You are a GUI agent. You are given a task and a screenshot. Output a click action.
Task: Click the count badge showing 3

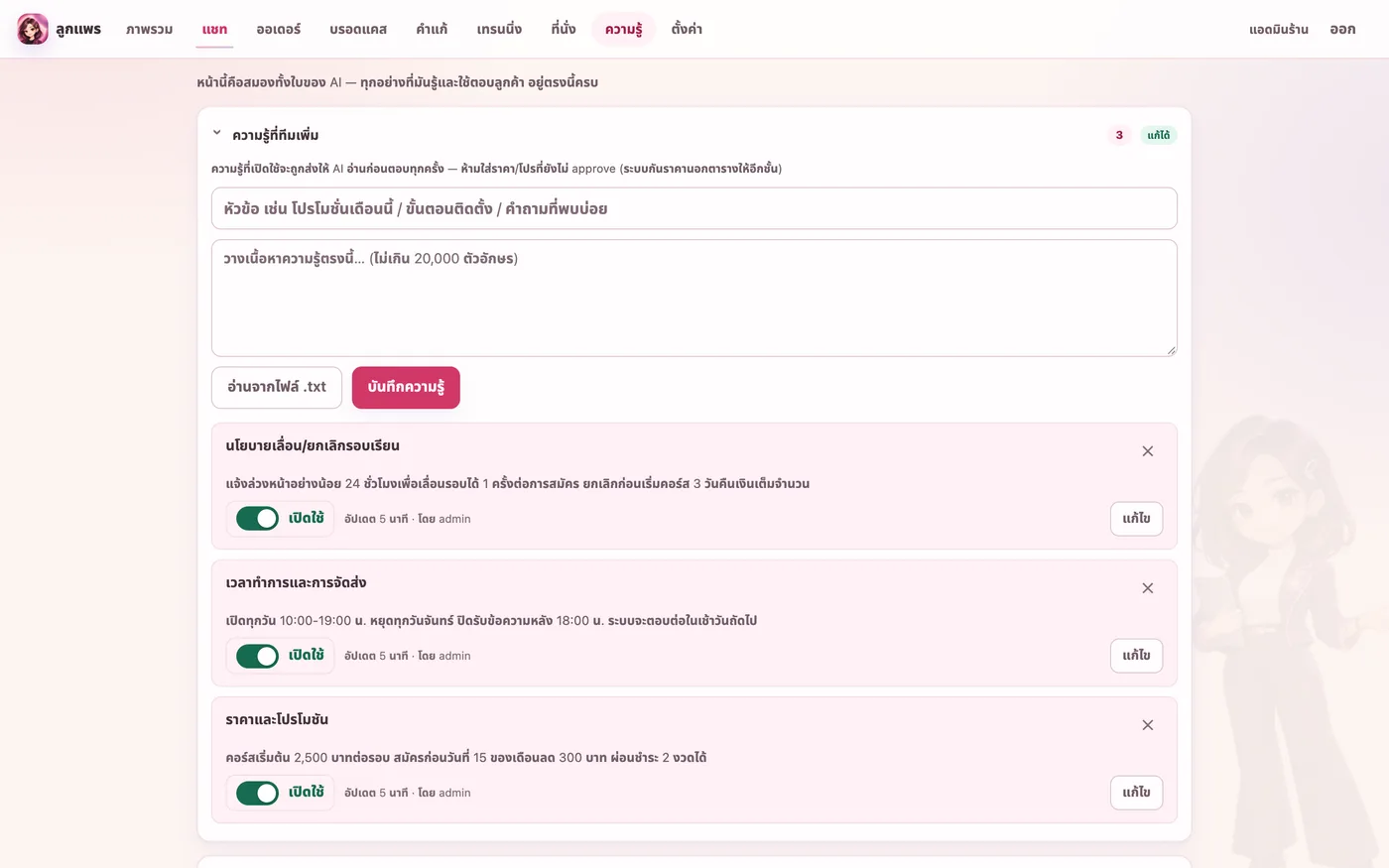[x=1119, y=135]
